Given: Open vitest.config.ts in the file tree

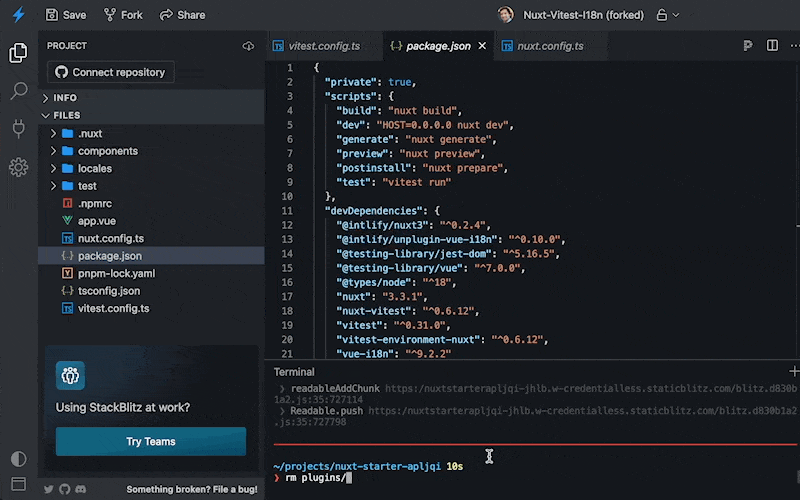Looking at the screenshot, I should (x=151, y=308).
